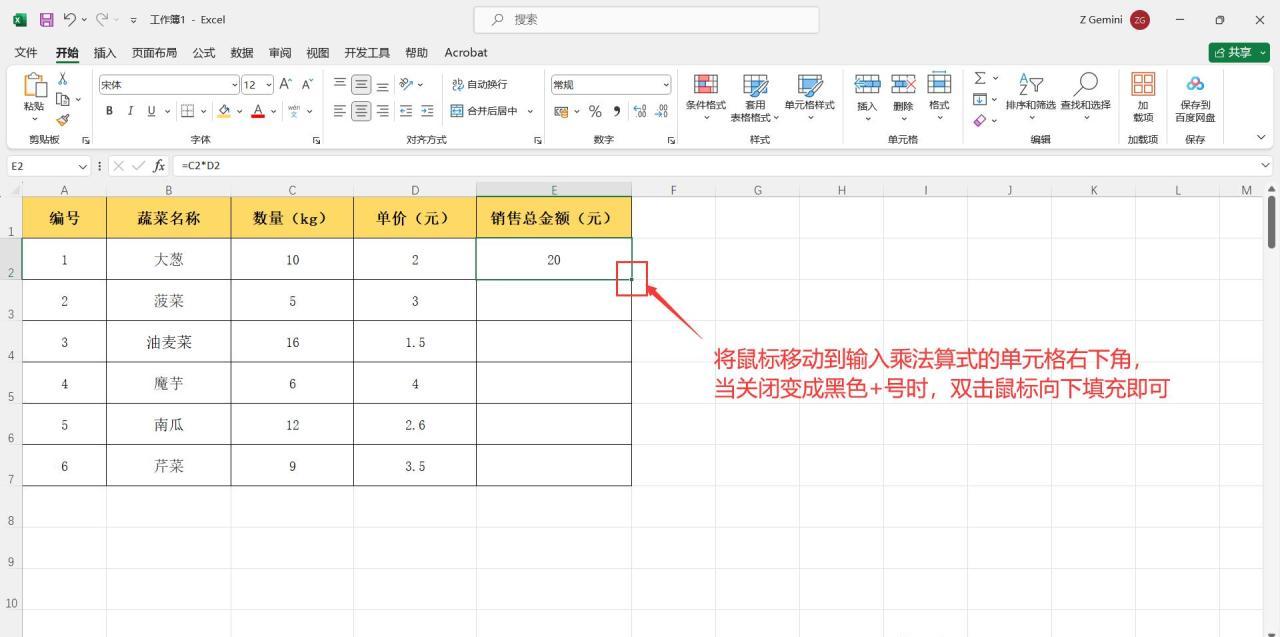Select the Format Painter brush
Viewport: 1280px width, 637px height.
(x=63, y=119)
